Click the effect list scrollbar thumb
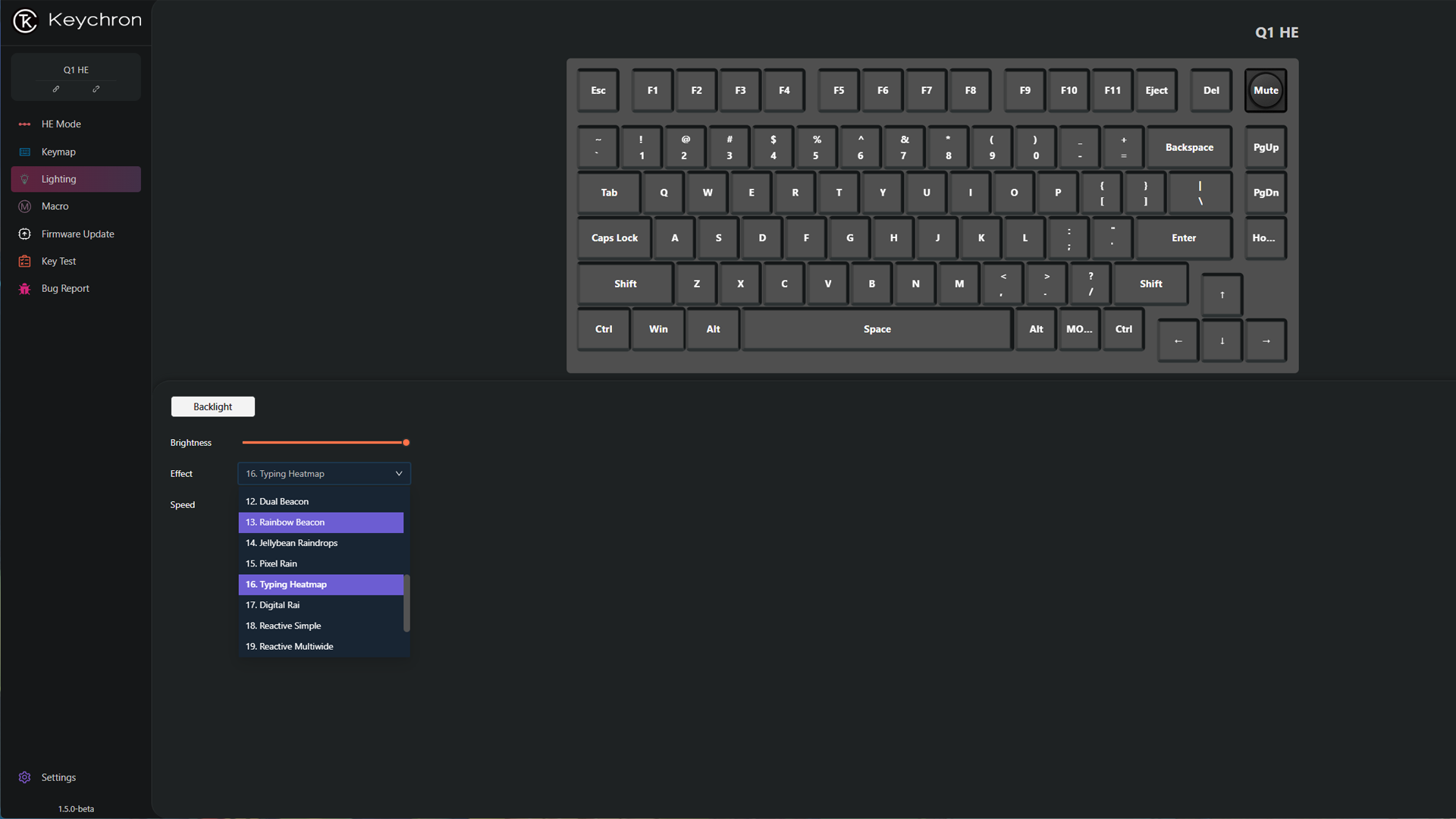 406,603
